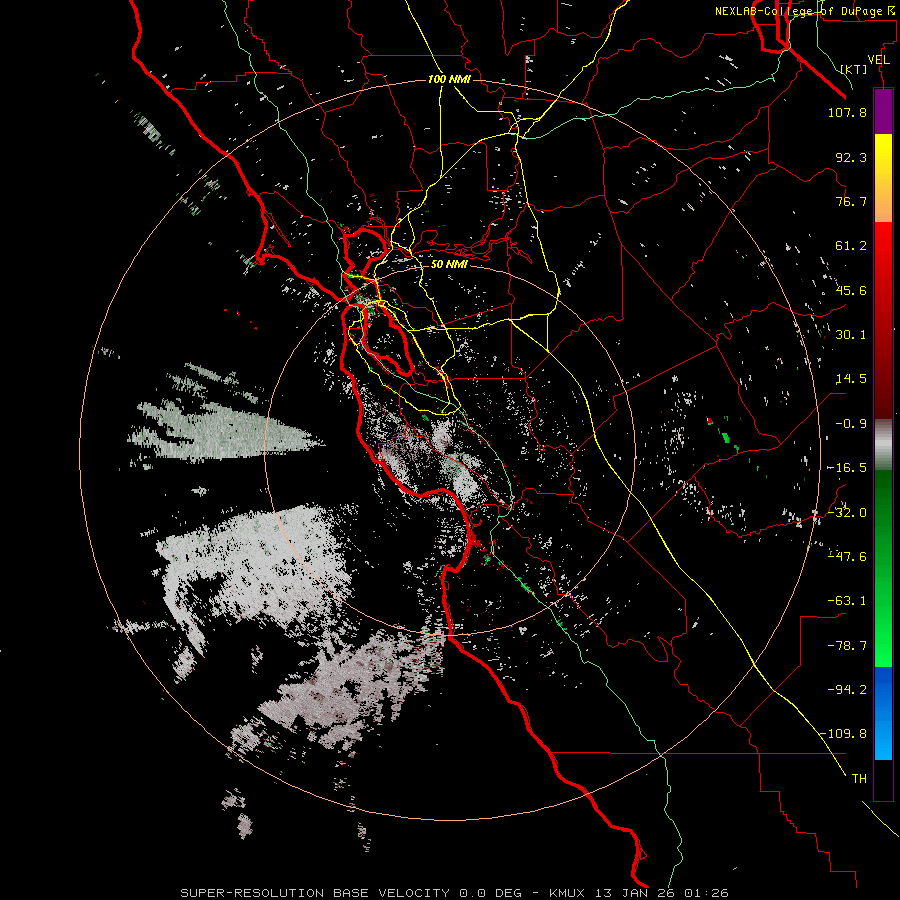Click the -16.5 legend value
900x900 pixels.
tap(847, 468)
